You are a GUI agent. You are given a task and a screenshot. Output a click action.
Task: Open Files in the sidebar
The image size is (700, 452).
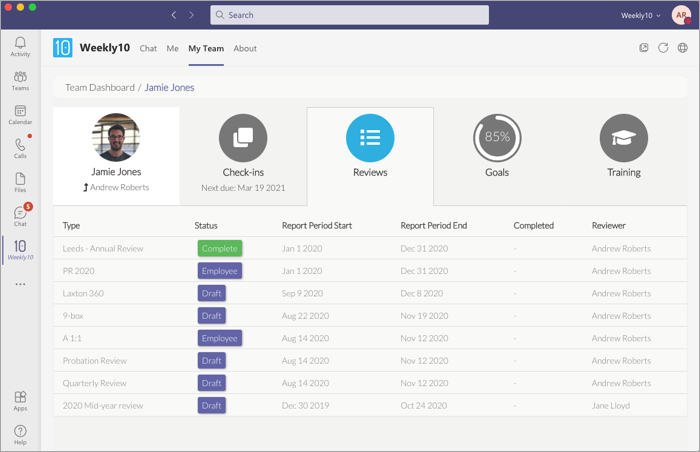point(20,182)
